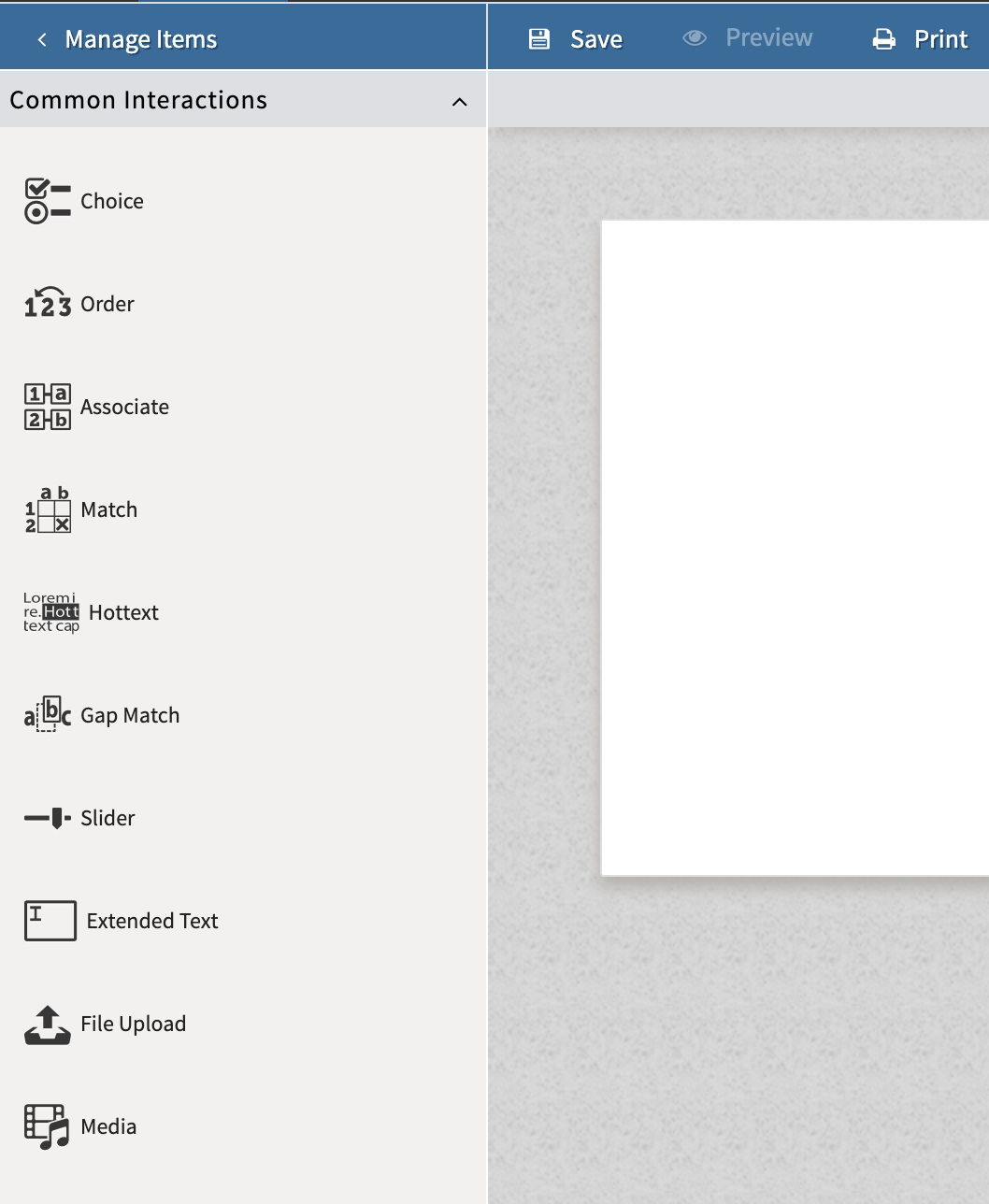
Task: Click the blank white item canvas
Action: tap(795, 548)
